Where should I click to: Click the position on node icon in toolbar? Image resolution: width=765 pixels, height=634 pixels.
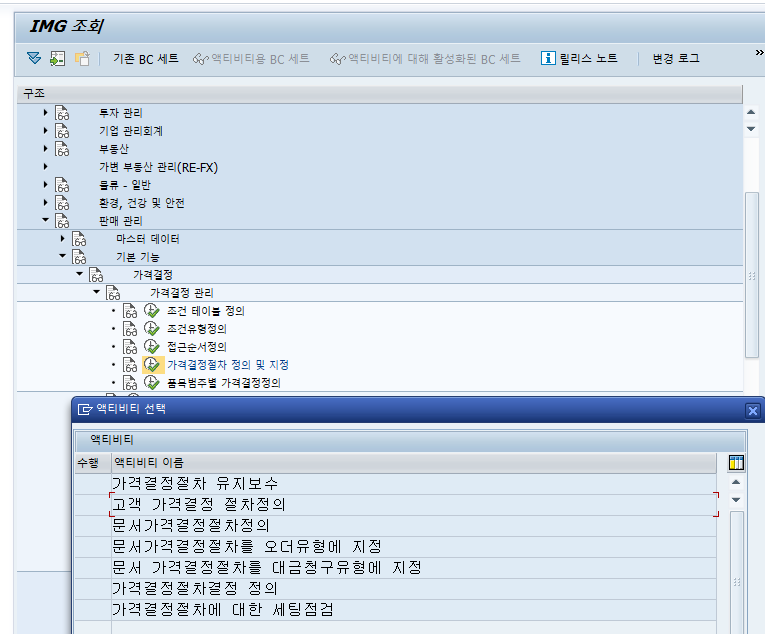[58, 59]
